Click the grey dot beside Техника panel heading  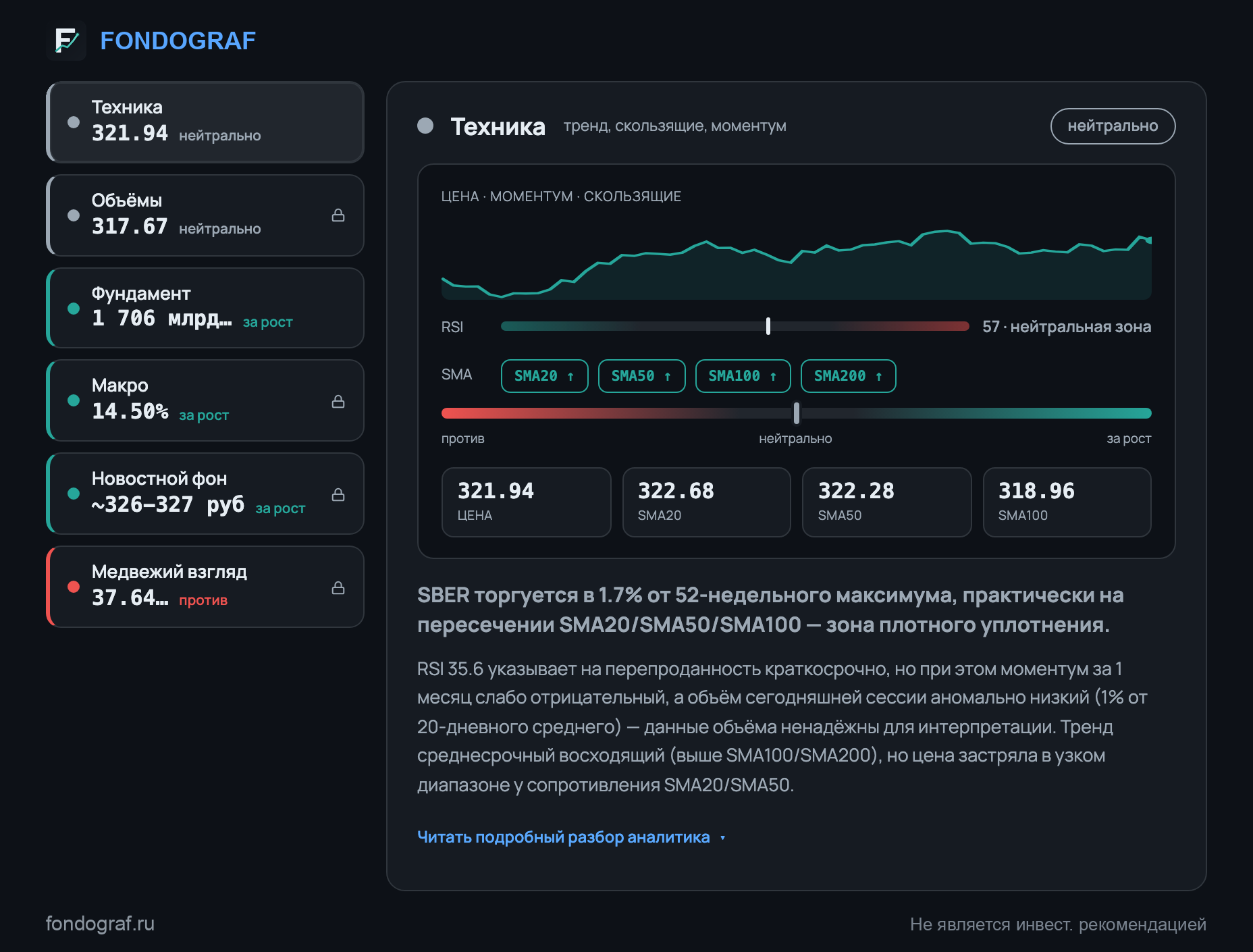click(x=425, y=126)
